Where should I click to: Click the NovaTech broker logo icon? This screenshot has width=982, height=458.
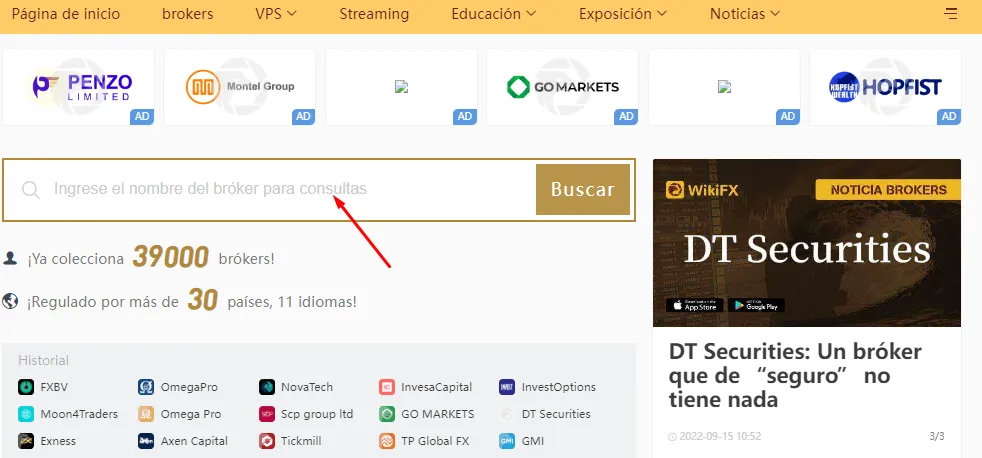click(267, 387)
